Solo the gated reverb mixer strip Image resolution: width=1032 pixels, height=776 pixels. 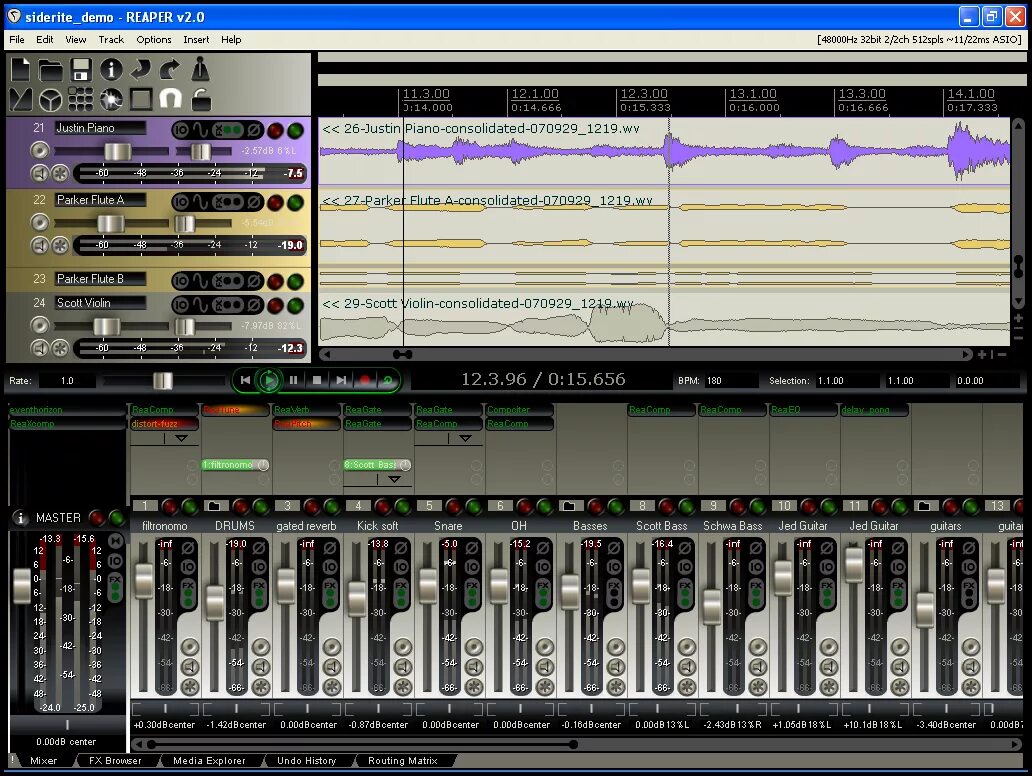(332, 687)
